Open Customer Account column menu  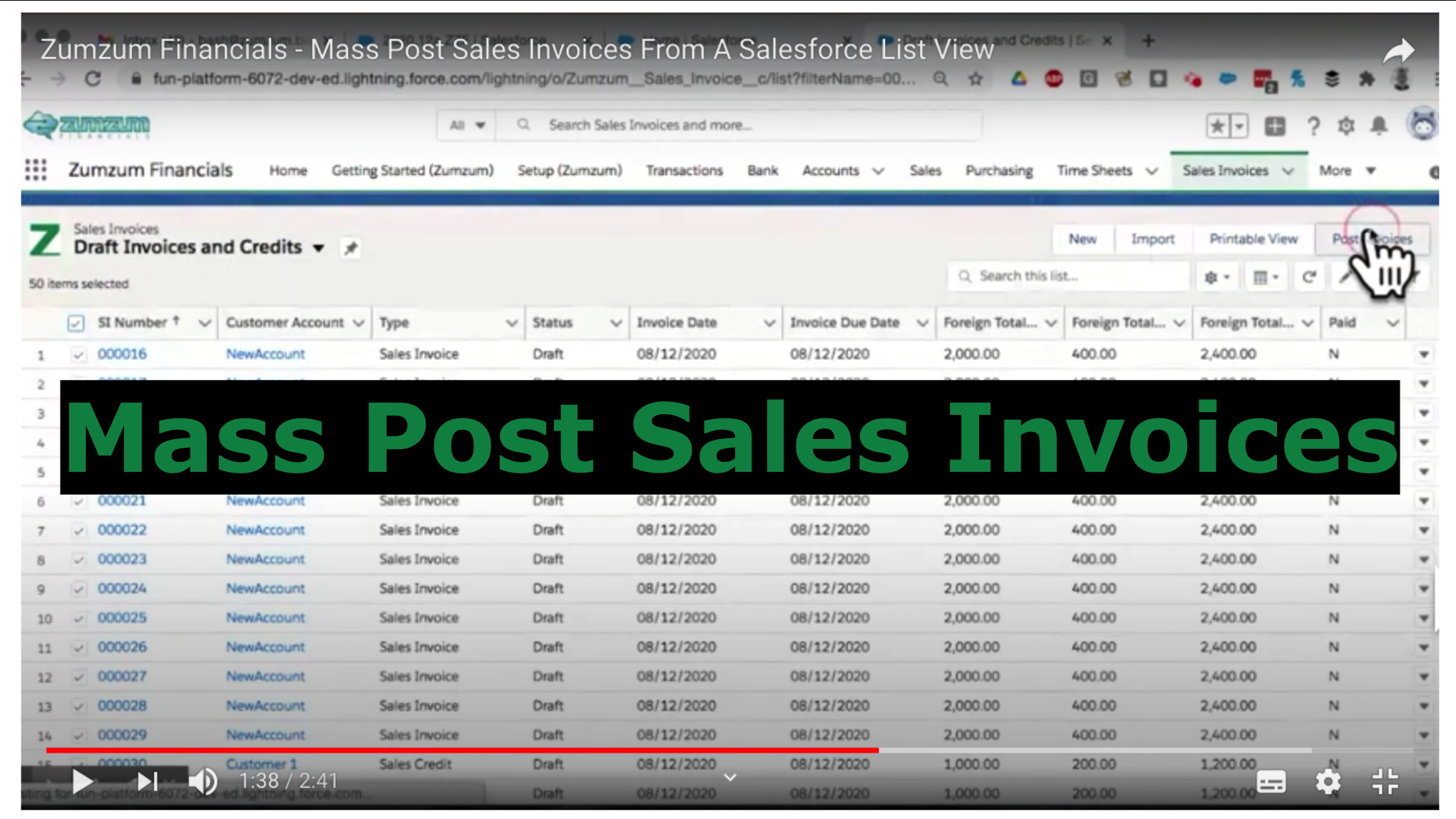tap(359, 323)
